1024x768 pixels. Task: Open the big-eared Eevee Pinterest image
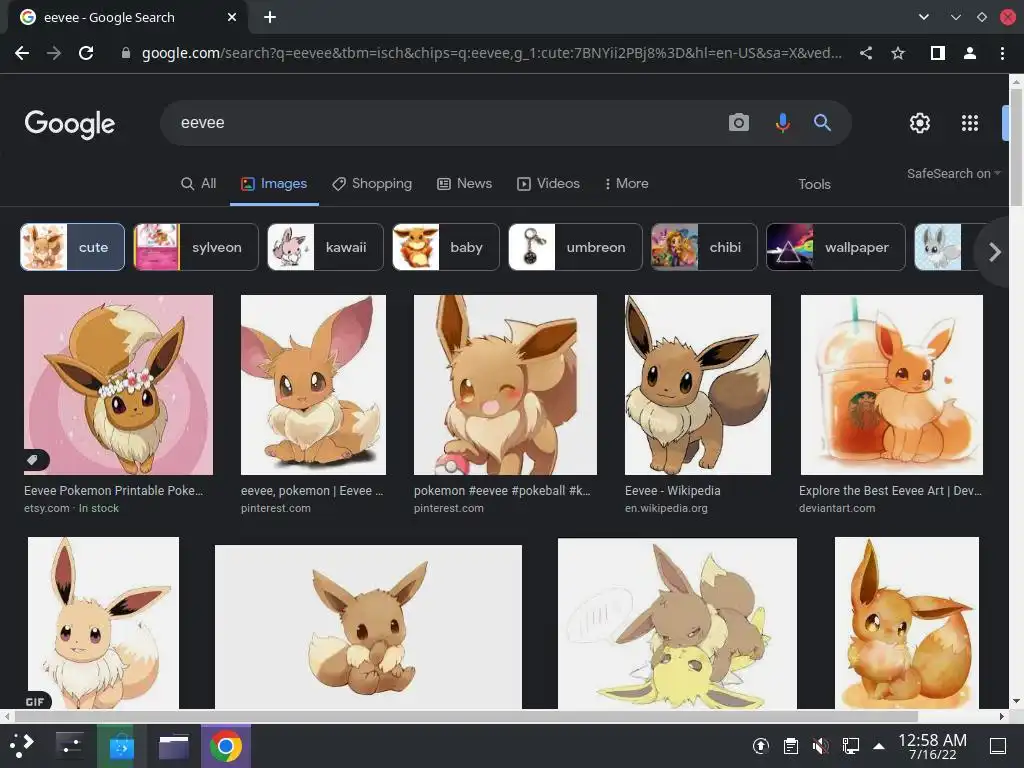[313, 385]
